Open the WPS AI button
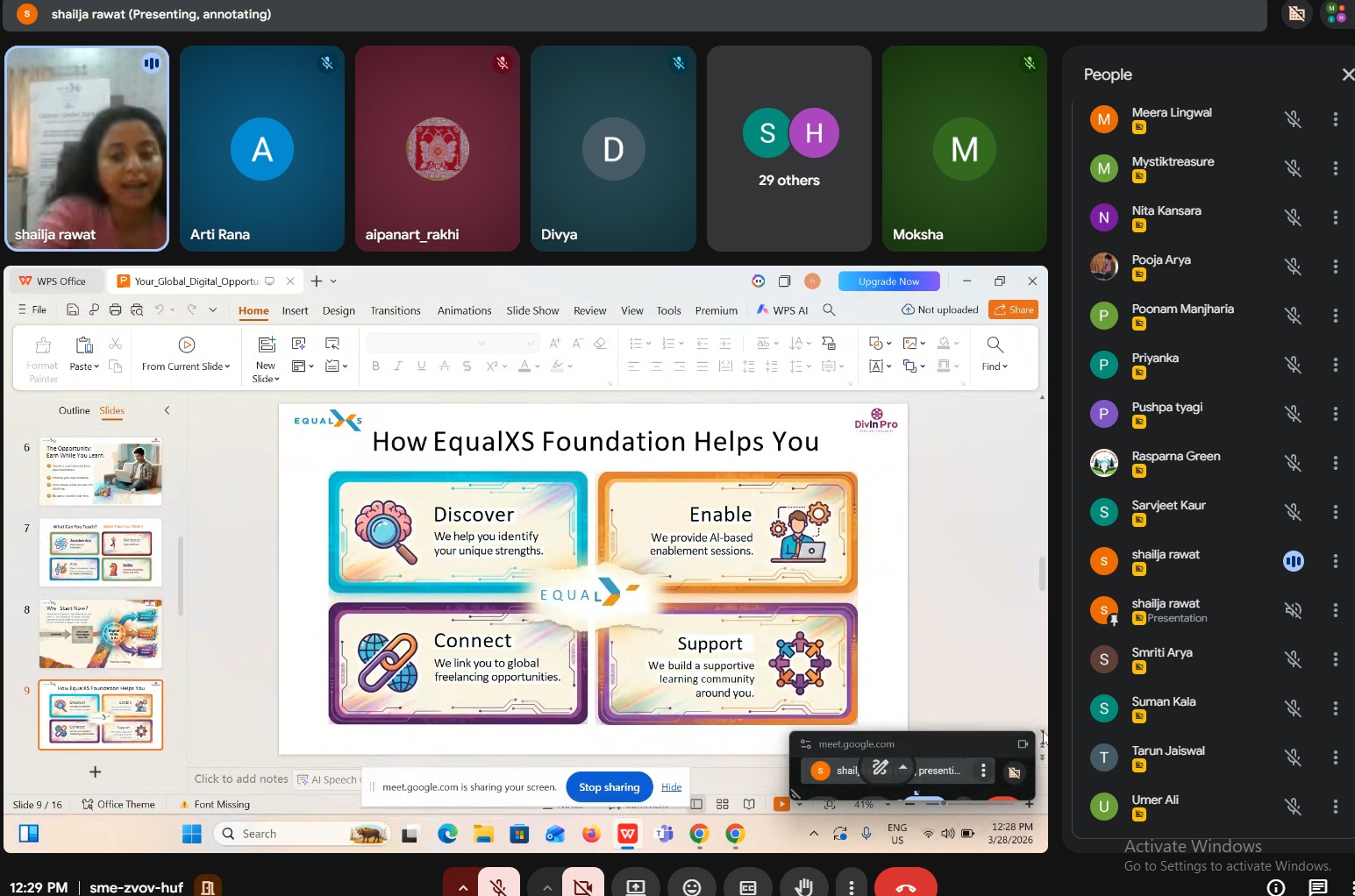The width and height of the screenshot is (1355, 896). [x=782, y=310]
